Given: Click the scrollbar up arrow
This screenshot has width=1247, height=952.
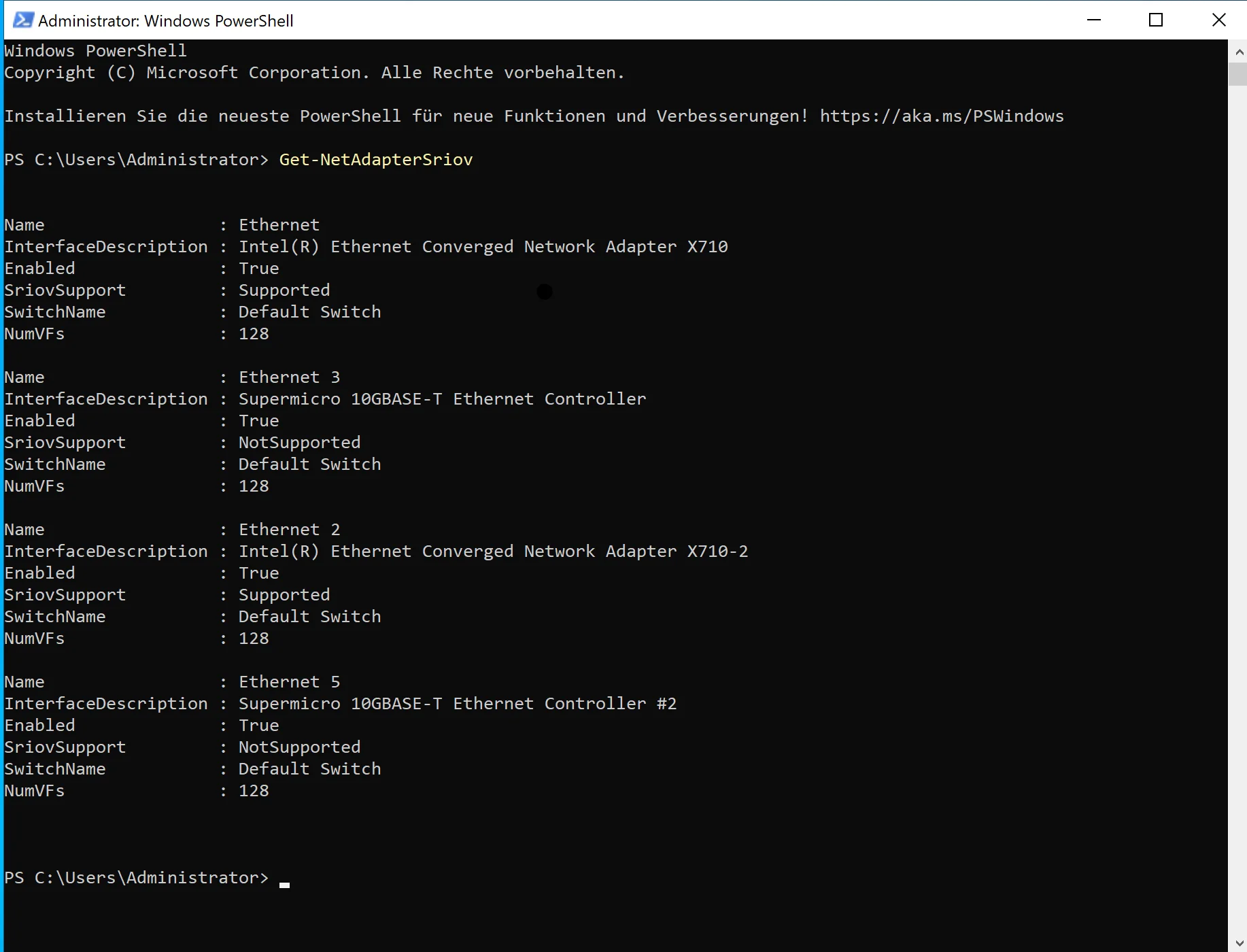Looking at the screenshot, I should 1238,52.
